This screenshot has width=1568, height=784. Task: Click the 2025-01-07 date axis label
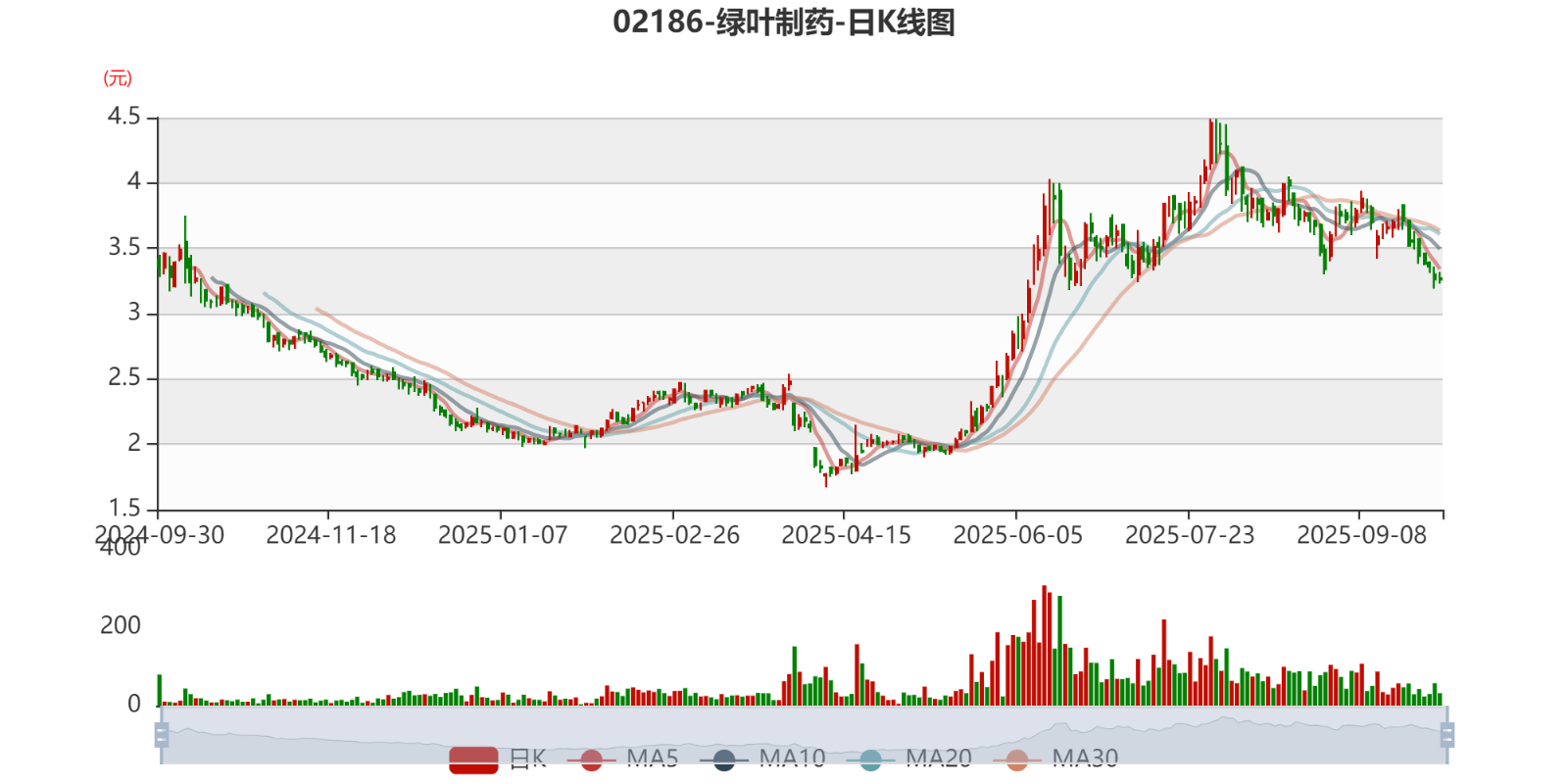point(503,535)
